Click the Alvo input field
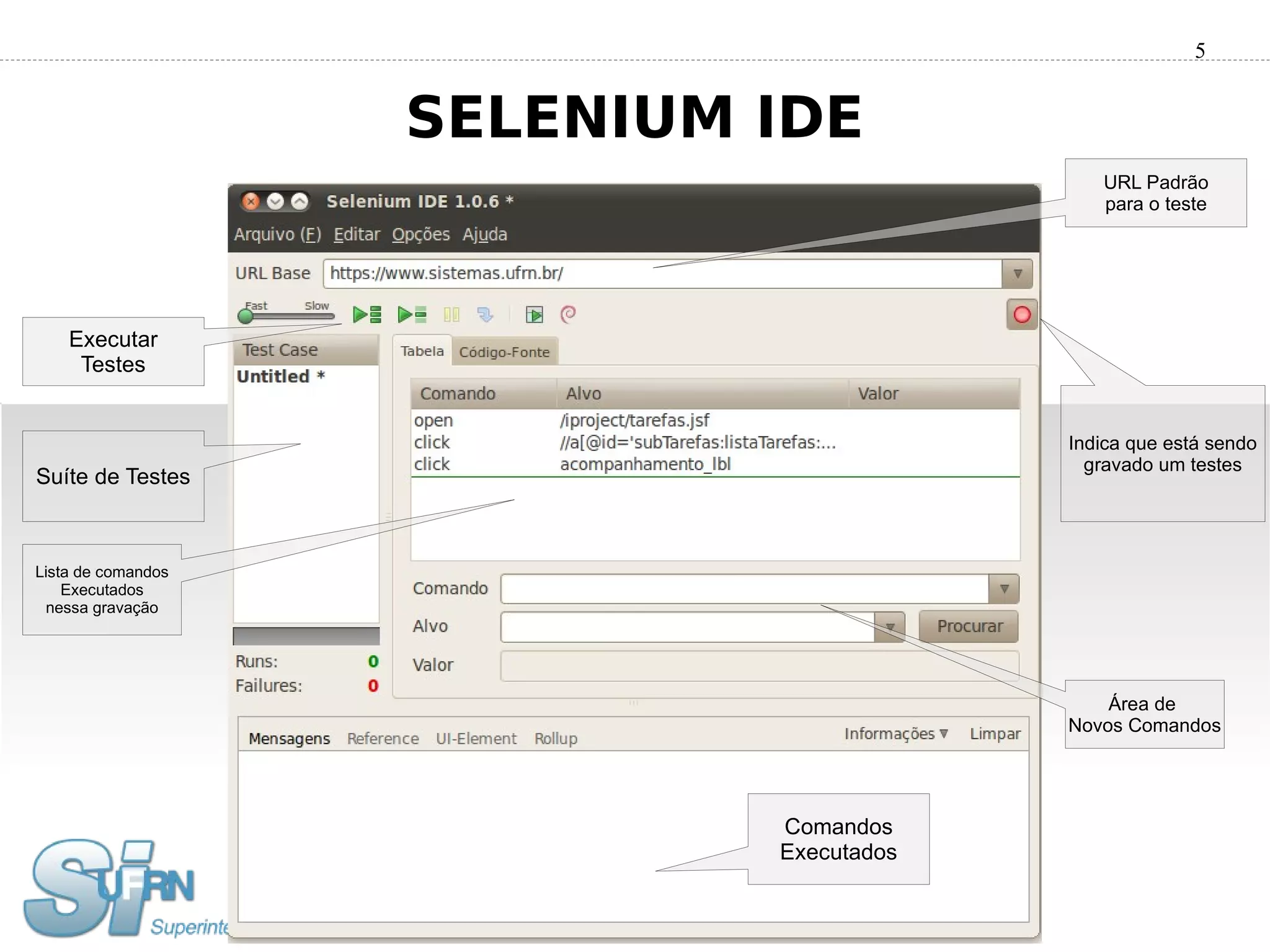1270x952 pixels. pos(688,626)
